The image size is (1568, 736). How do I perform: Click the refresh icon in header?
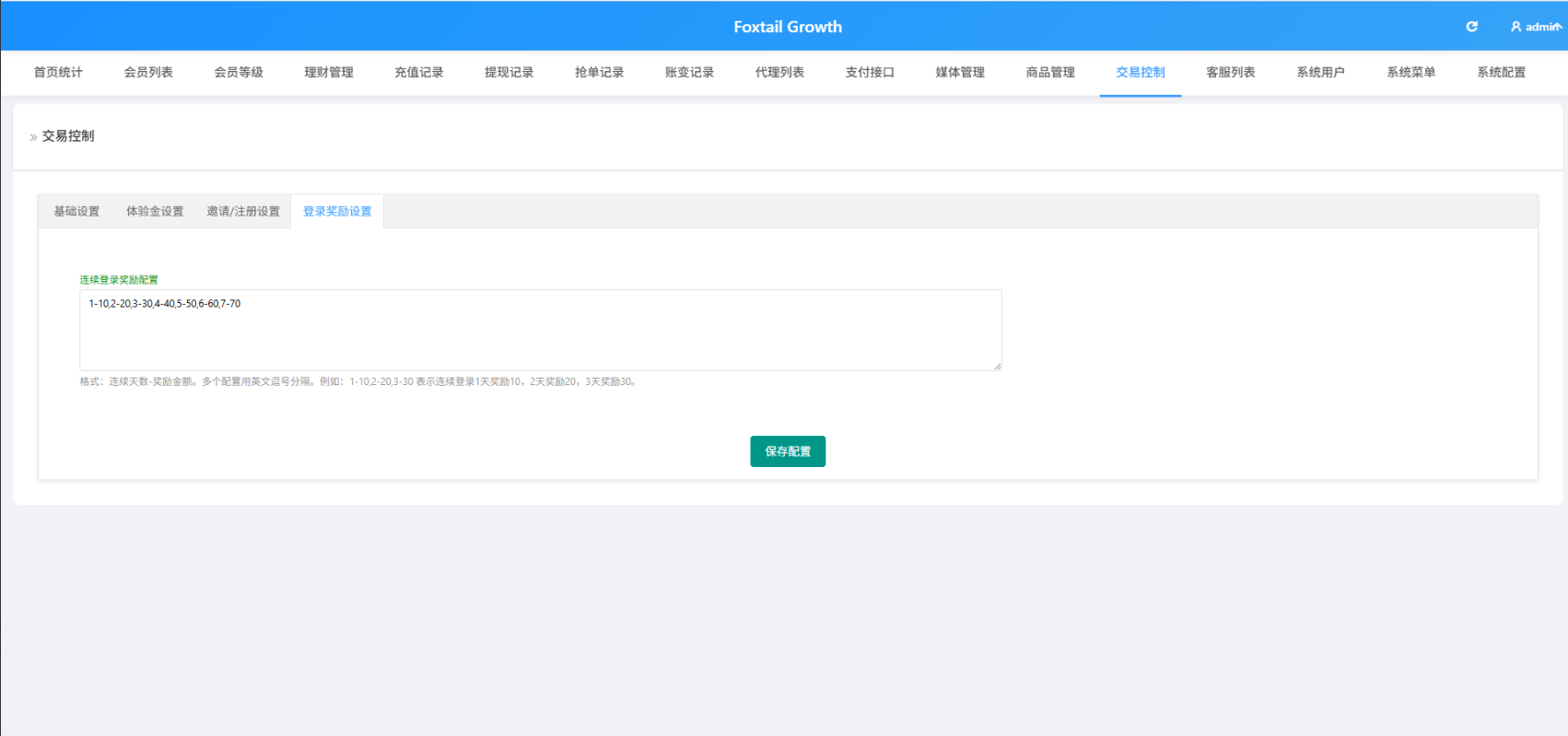click(x=1472, y=27)
